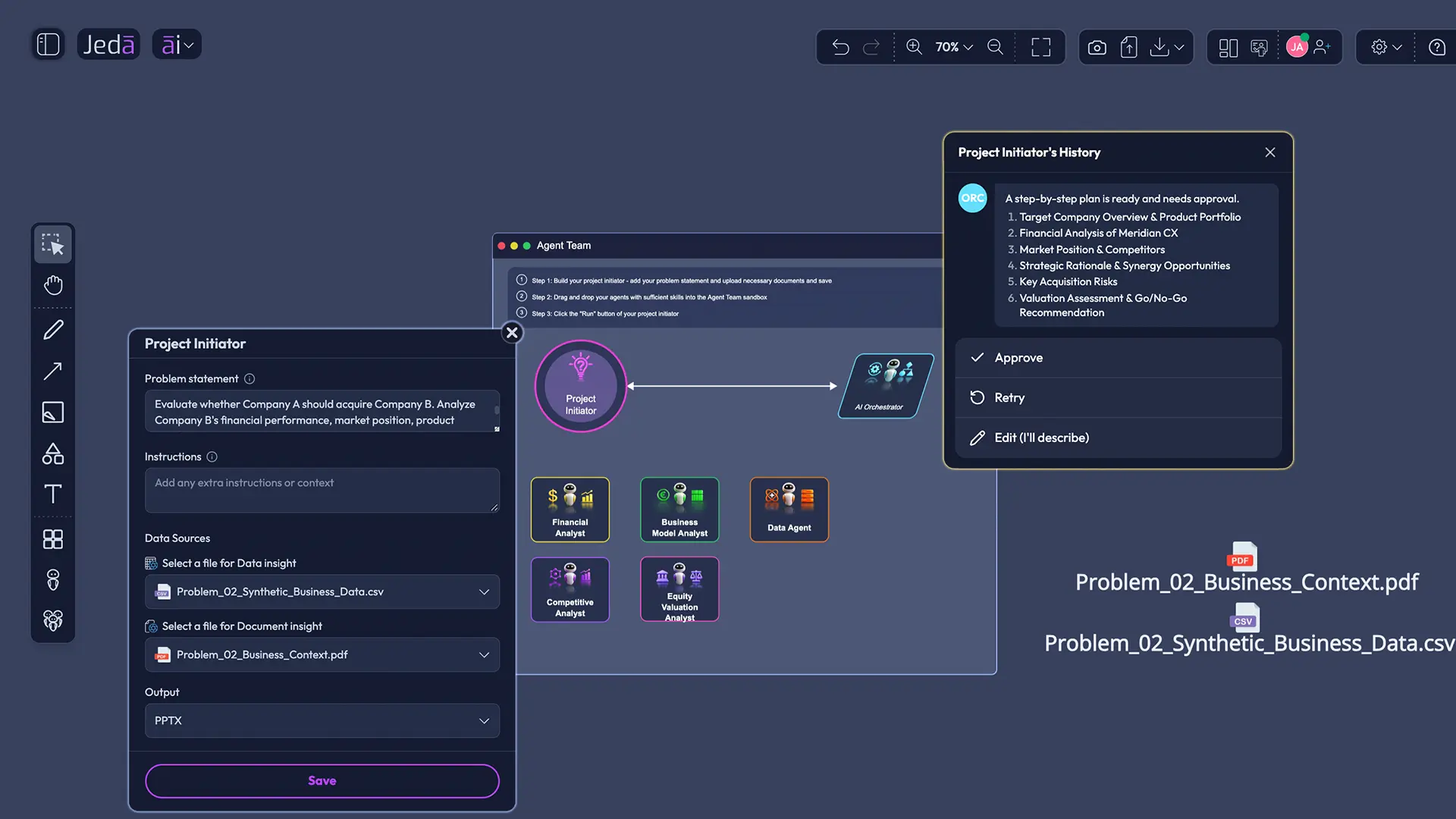Image resolution: width=1456 pixels, height=819 pixels.
Task: Save the Project Initiator settings
Action: [322, 780]
